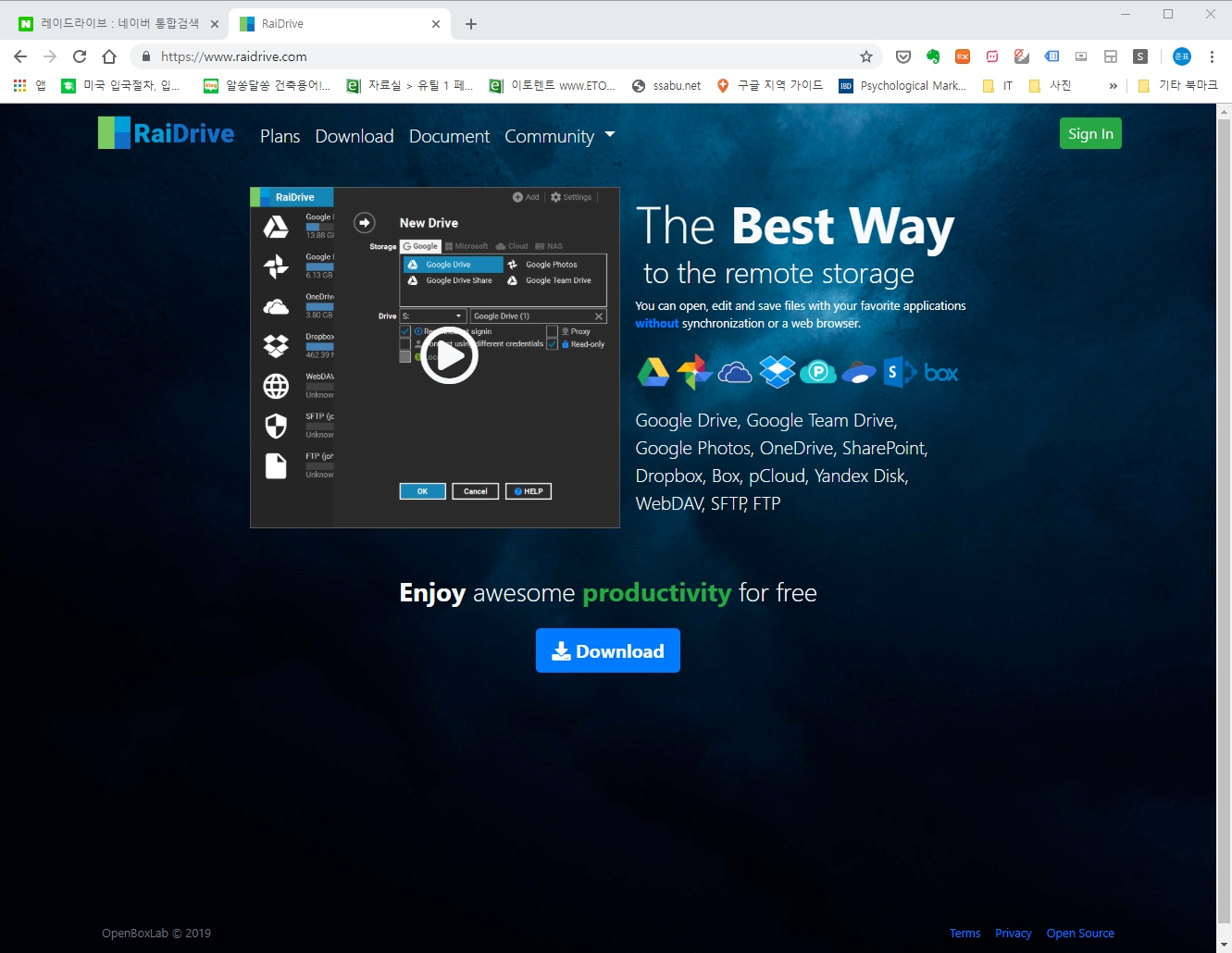The height and width of the screenshot is (953, 1232).
Task: Open the Pocket extension
Action: pos(903,56)
